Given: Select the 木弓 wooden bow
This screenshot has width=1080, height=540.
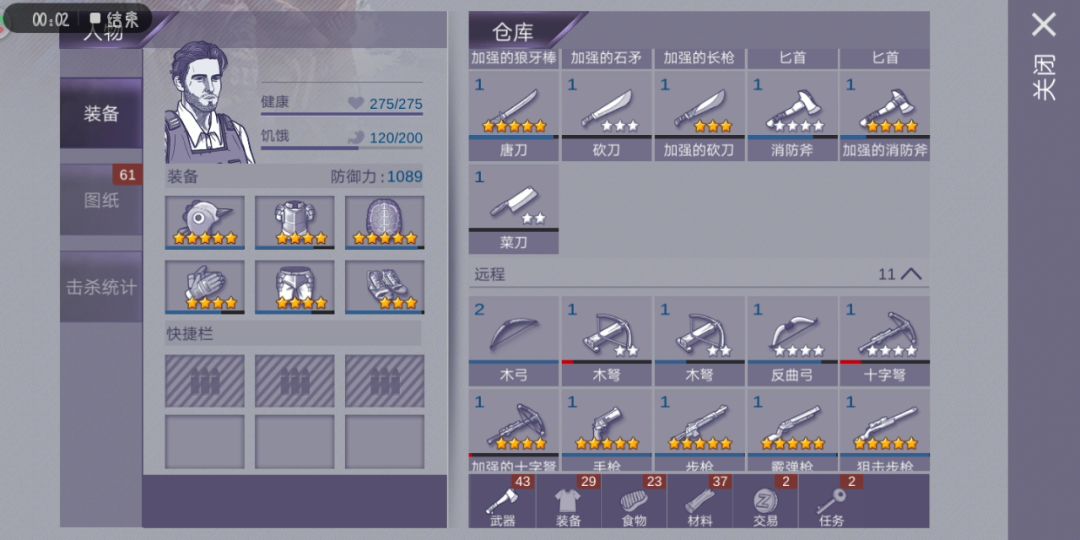Looking at the screenshot, I should pyautogui.click(x=513, y=341).
